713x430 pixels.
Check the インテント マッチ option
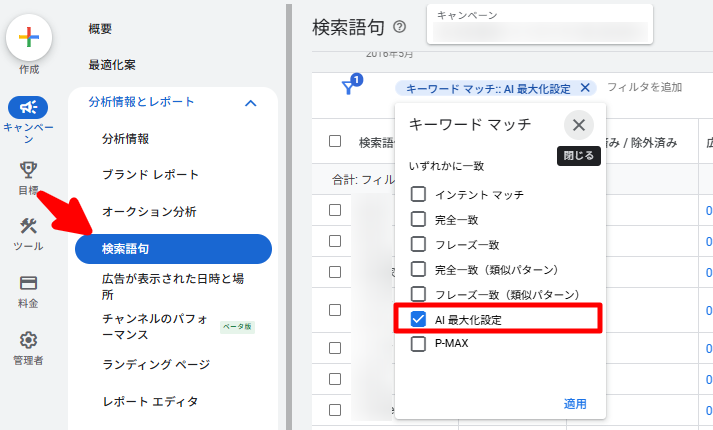point(419,194)
